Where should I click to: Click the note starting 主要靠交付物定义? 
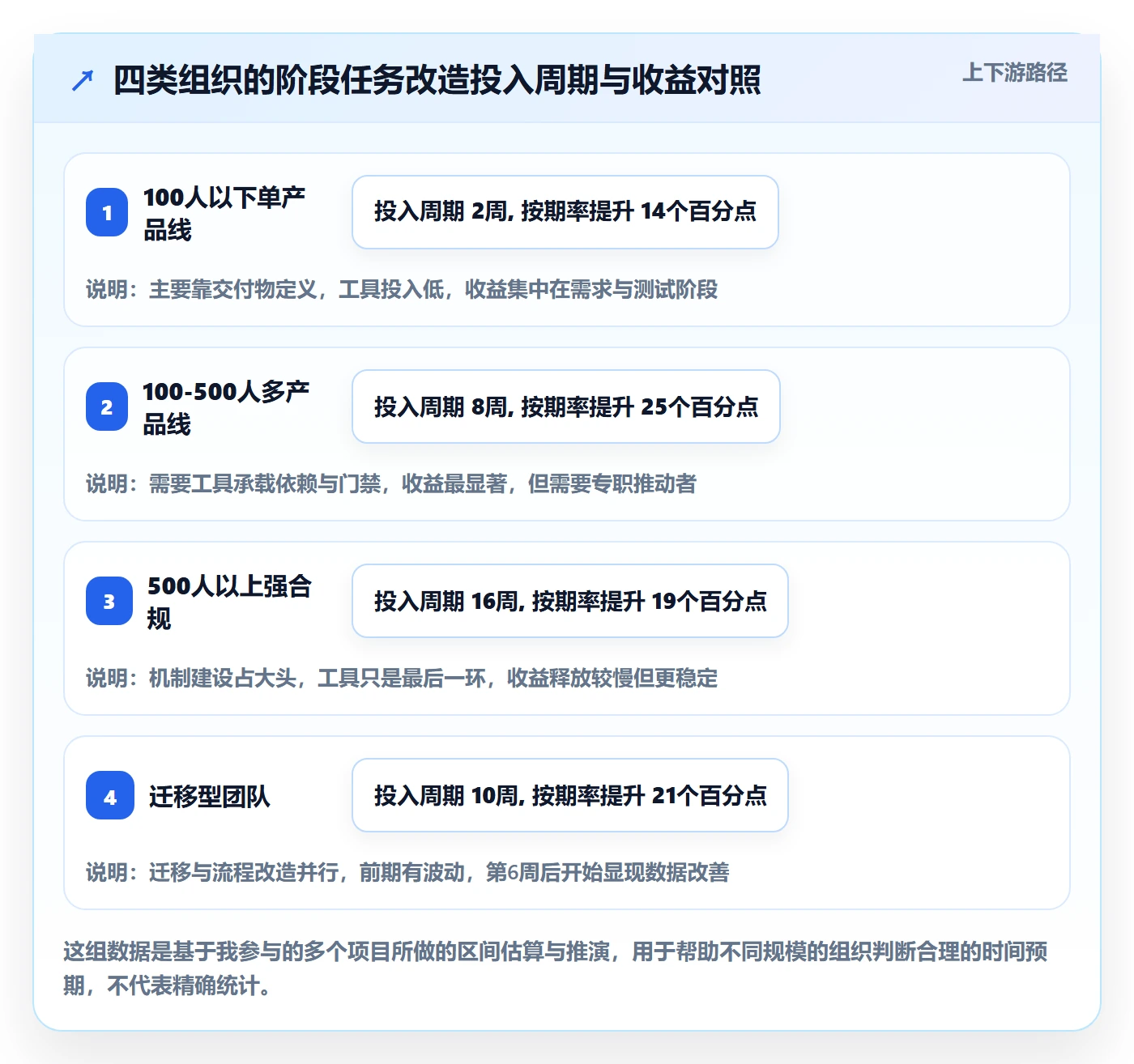[402, 289]
